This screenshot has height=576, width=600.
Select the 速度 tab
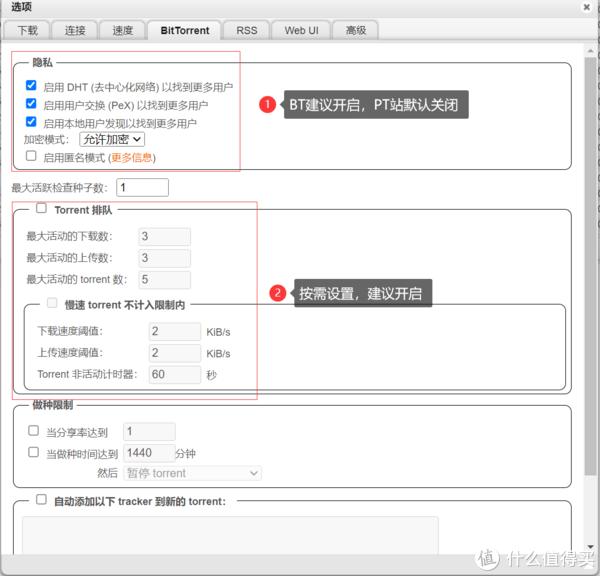[x=122, y=30]
